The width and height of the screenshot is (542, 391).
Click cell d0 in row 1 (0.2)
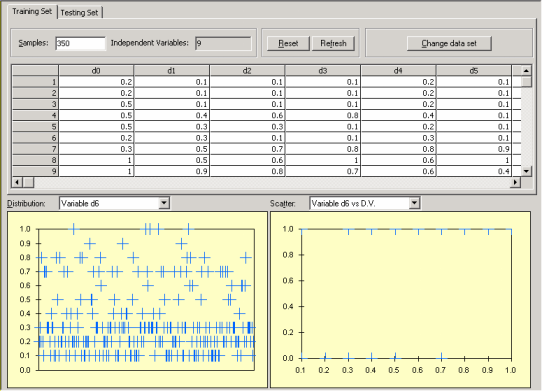point(96,82)
